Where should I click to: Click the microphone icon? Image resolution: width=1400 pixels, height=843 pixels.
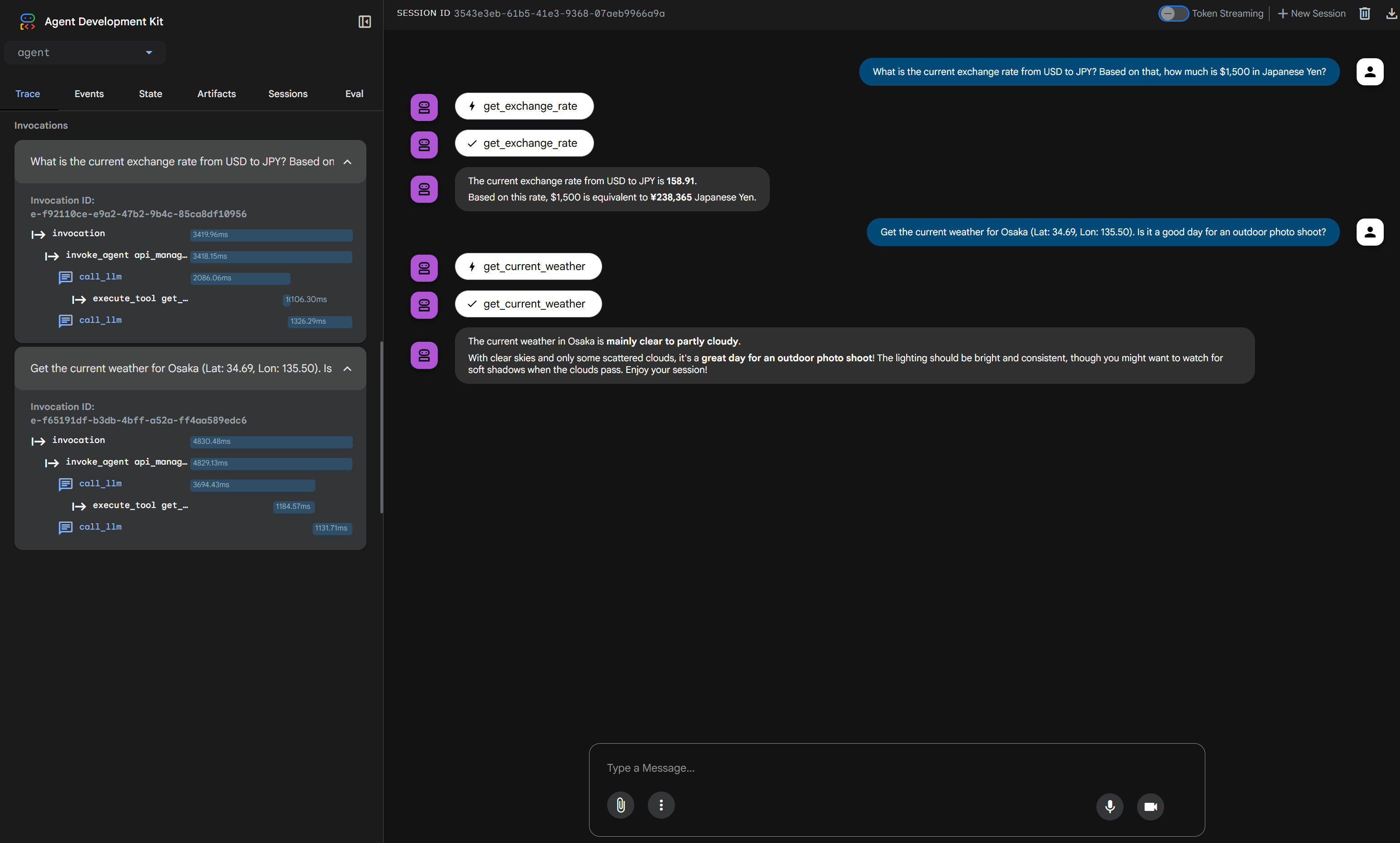click(1109, 806)
